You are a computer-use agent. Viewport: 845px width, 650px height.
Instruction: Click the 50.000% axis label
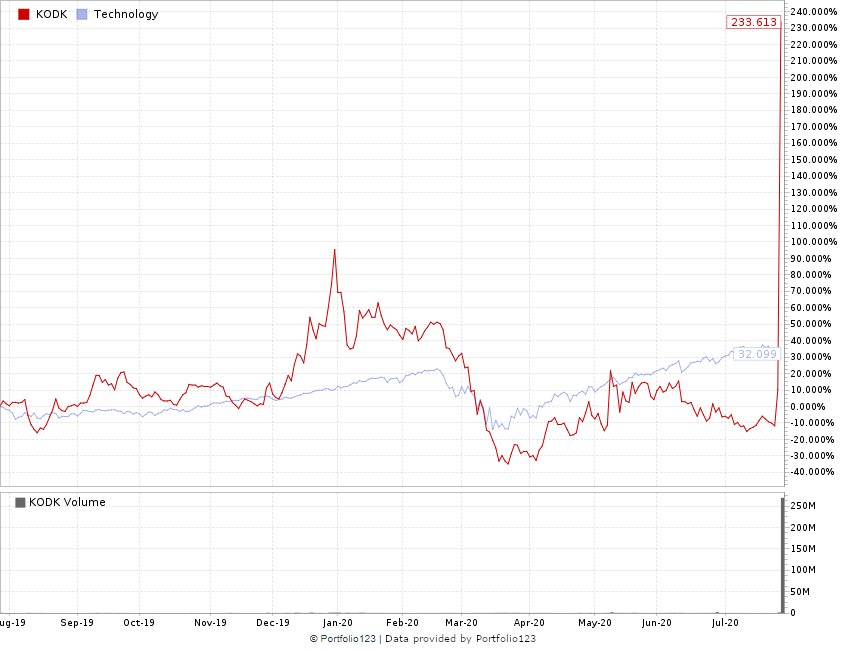(x=811, y=324)
